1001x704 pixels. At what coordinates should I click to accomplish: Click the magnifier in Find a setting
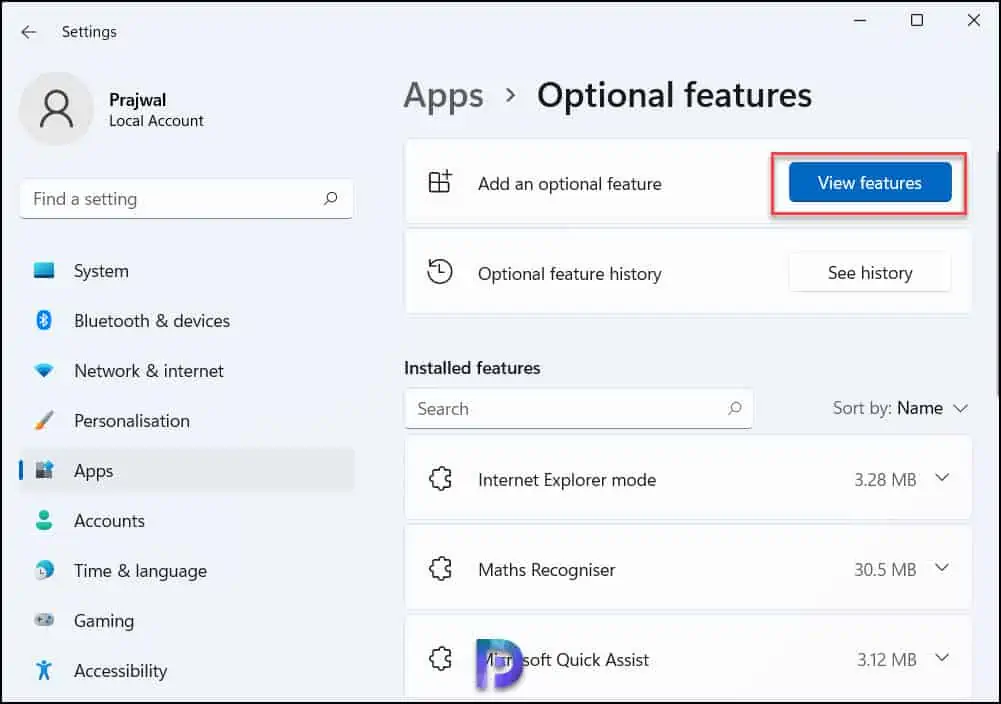click(x=331, y=198)
